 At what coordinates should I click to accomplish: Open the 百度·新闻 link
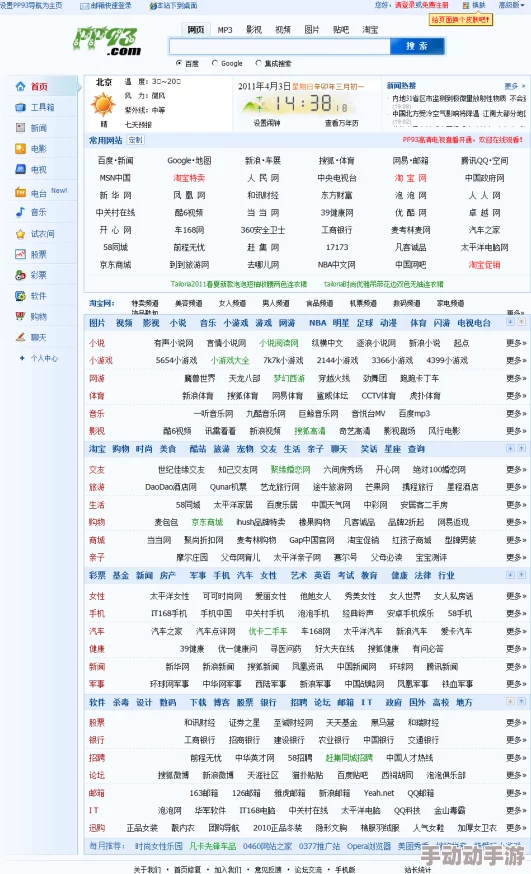115,161
